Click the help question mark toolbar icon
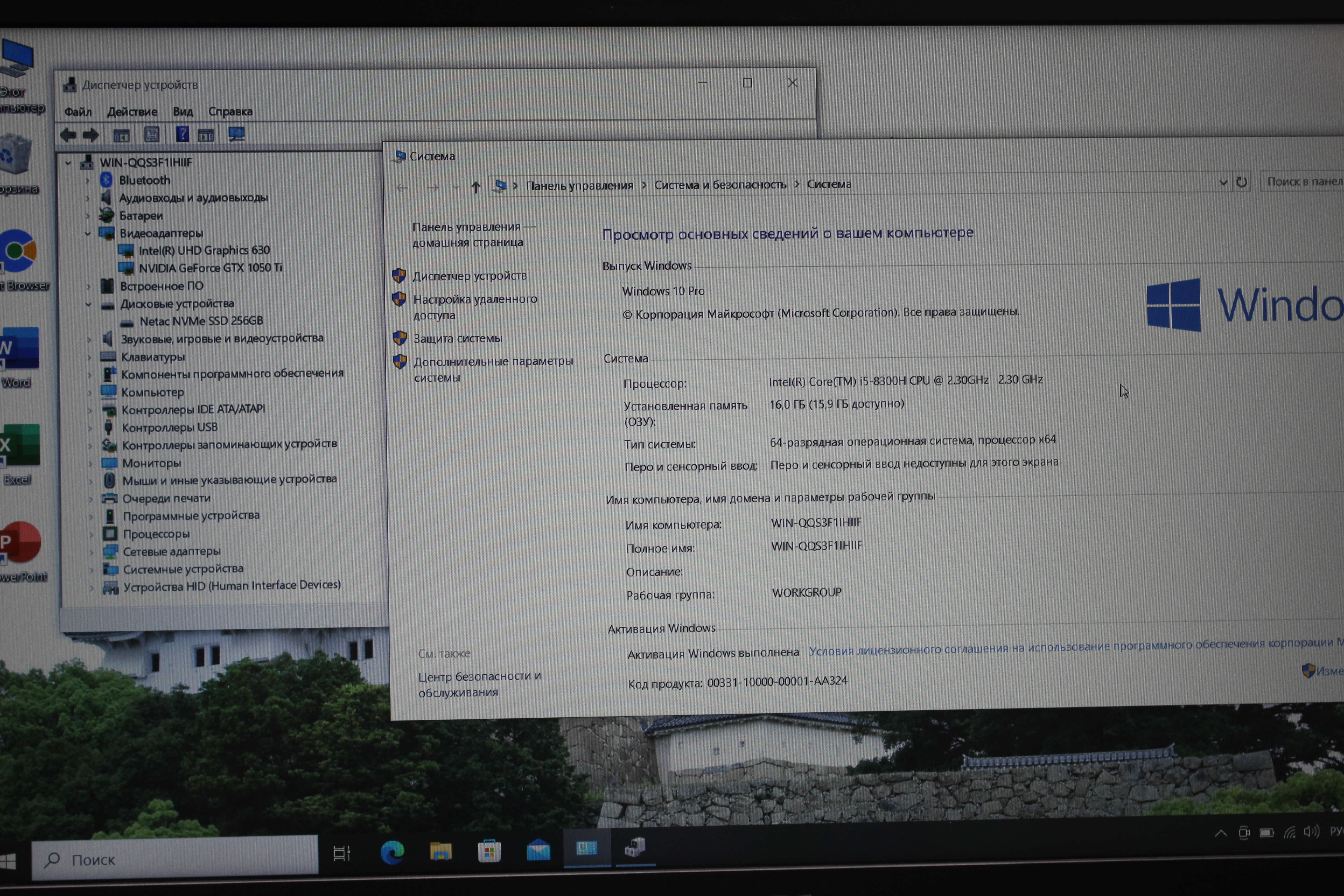Viewport: 1344px width, 896px height. click(182, 134)
